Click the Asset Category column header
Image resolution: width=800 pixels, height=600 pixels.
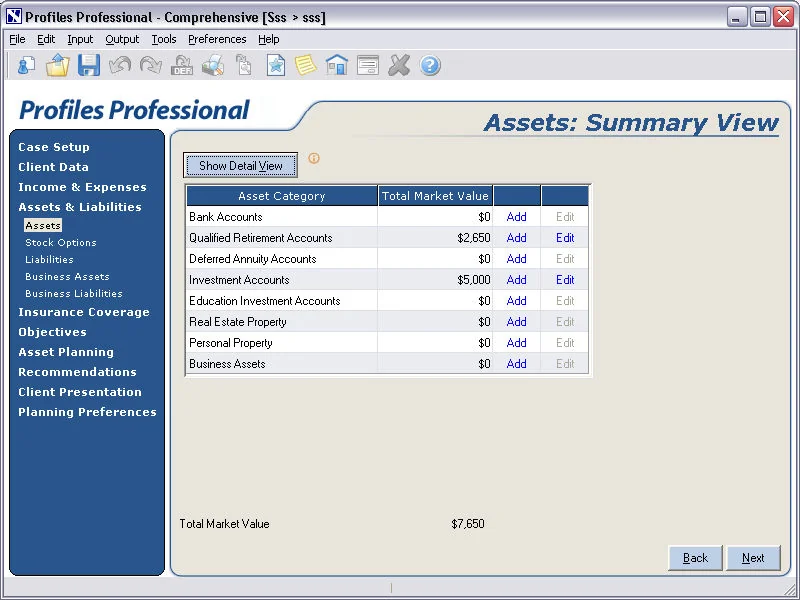click(x=282, y=196)
